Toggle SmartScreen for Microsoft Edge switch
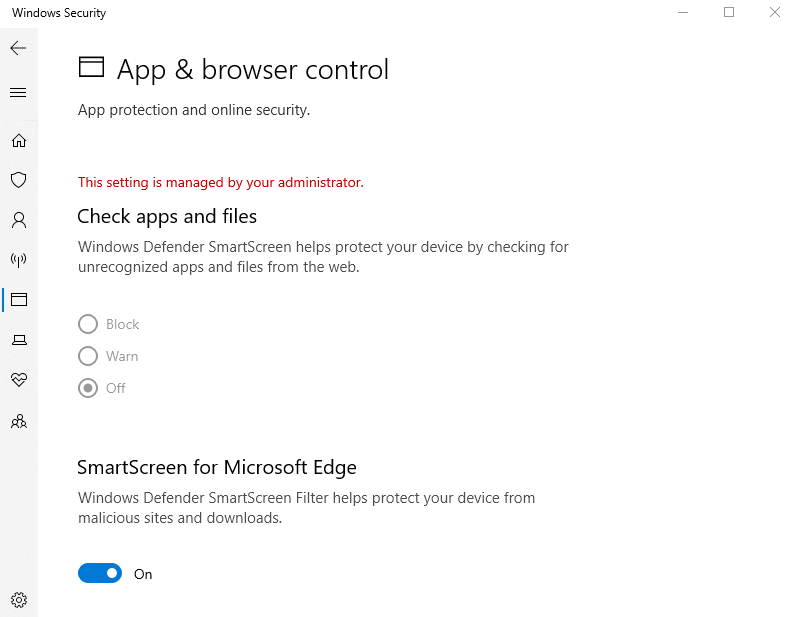 click(100, 573)
